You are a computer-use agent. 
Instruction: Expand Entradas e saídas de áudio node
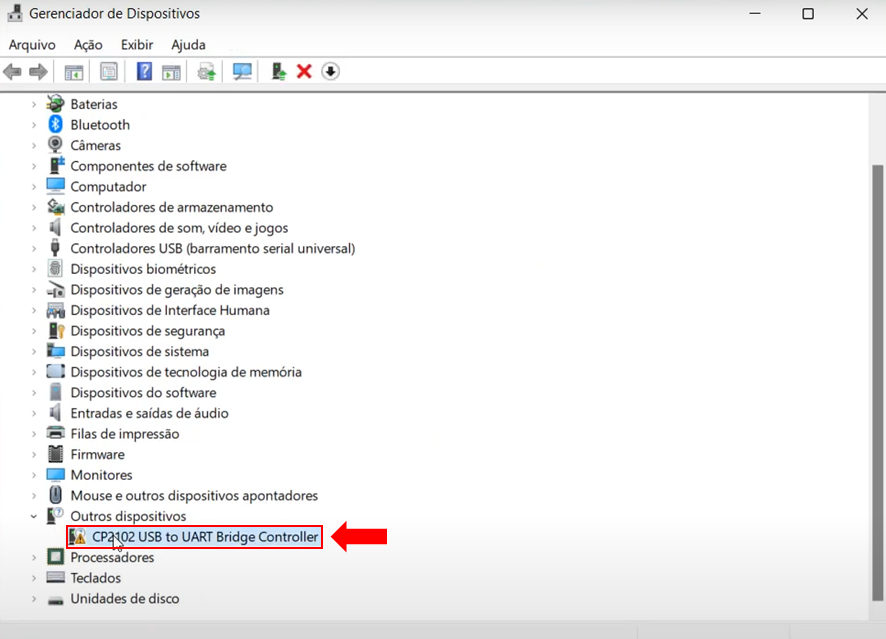pos(34,413)
